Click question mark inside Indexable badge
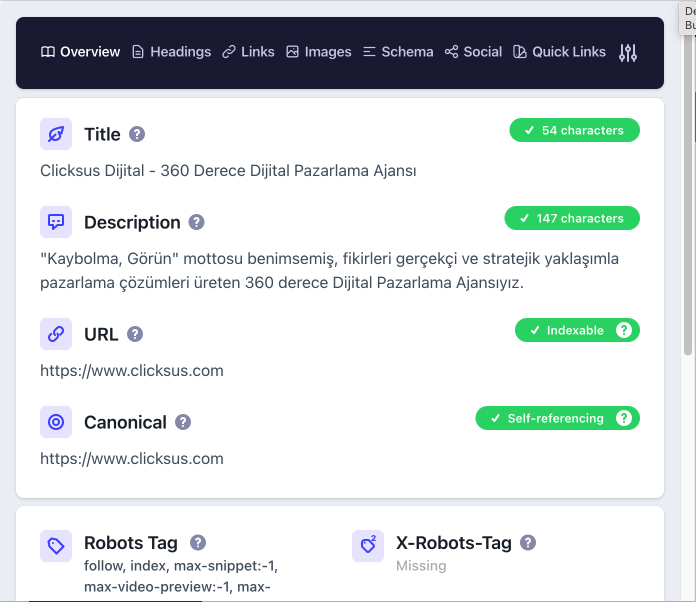 (x=624, y=330)
